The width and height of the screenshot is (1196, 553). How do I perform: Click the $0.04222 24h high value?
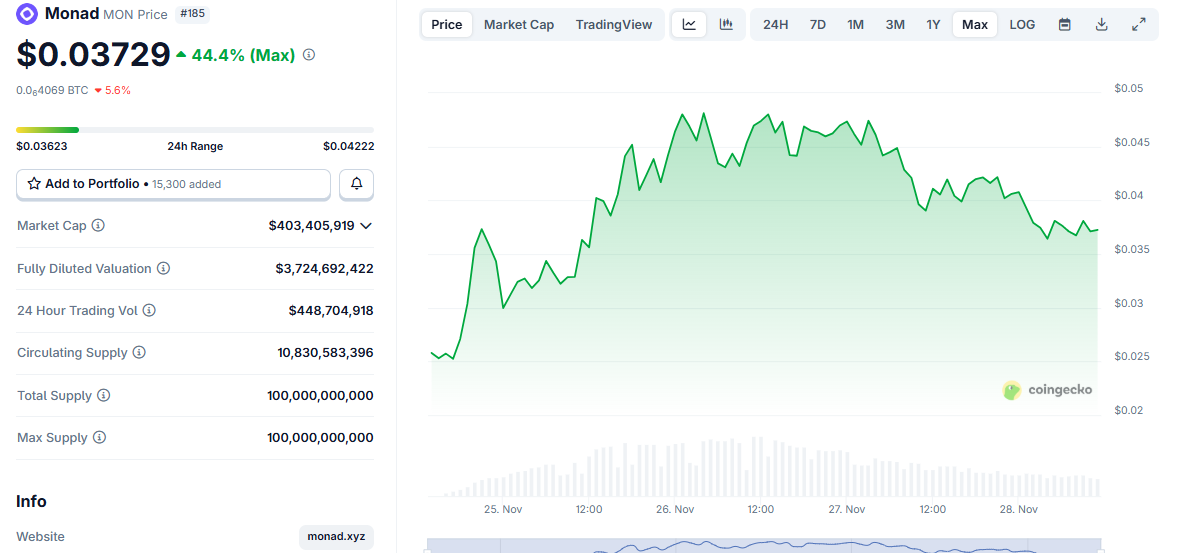click(x=349, y=146)
